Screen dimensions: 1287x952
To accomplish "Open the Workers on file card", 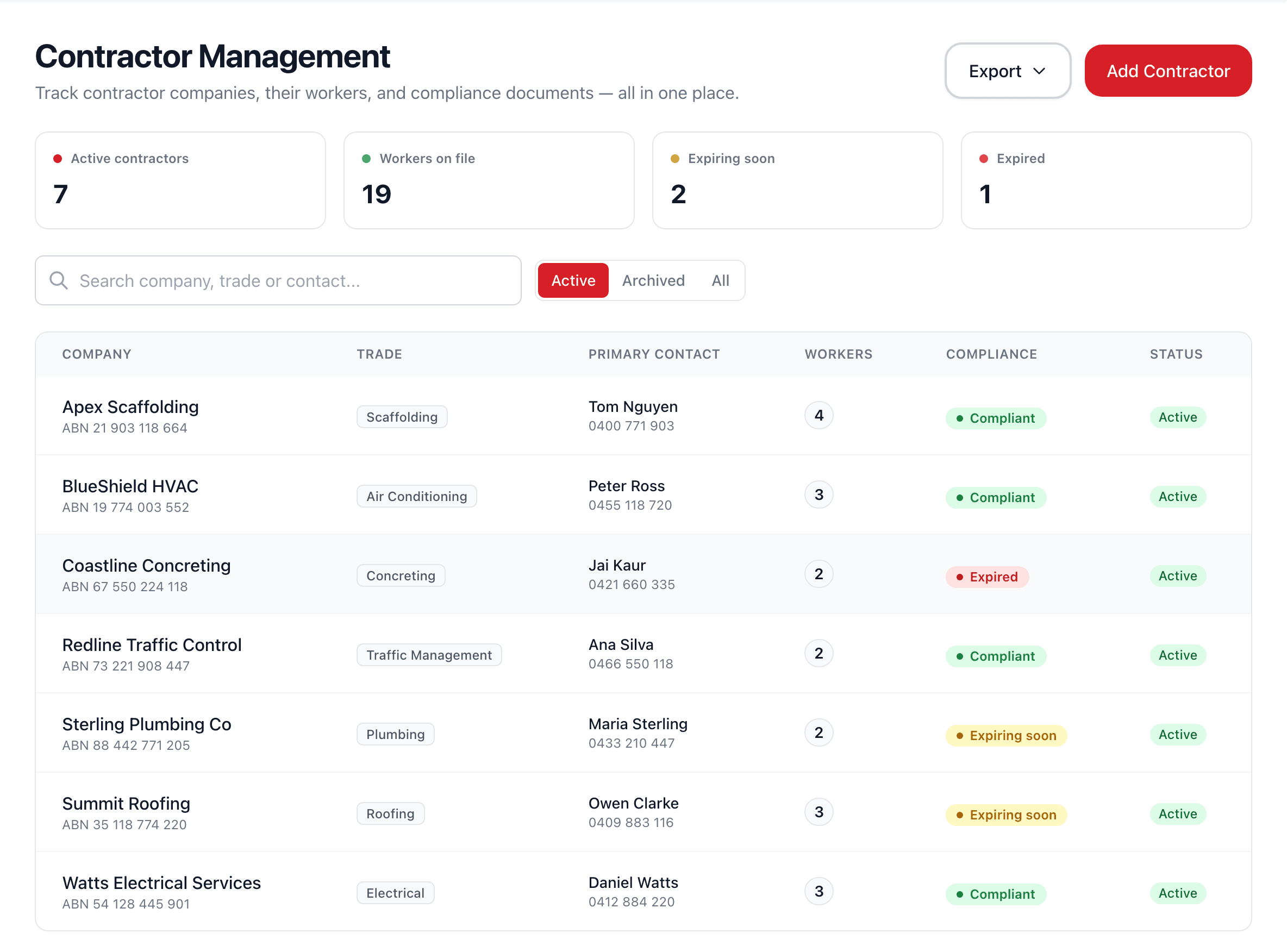I will click(489, 180).
